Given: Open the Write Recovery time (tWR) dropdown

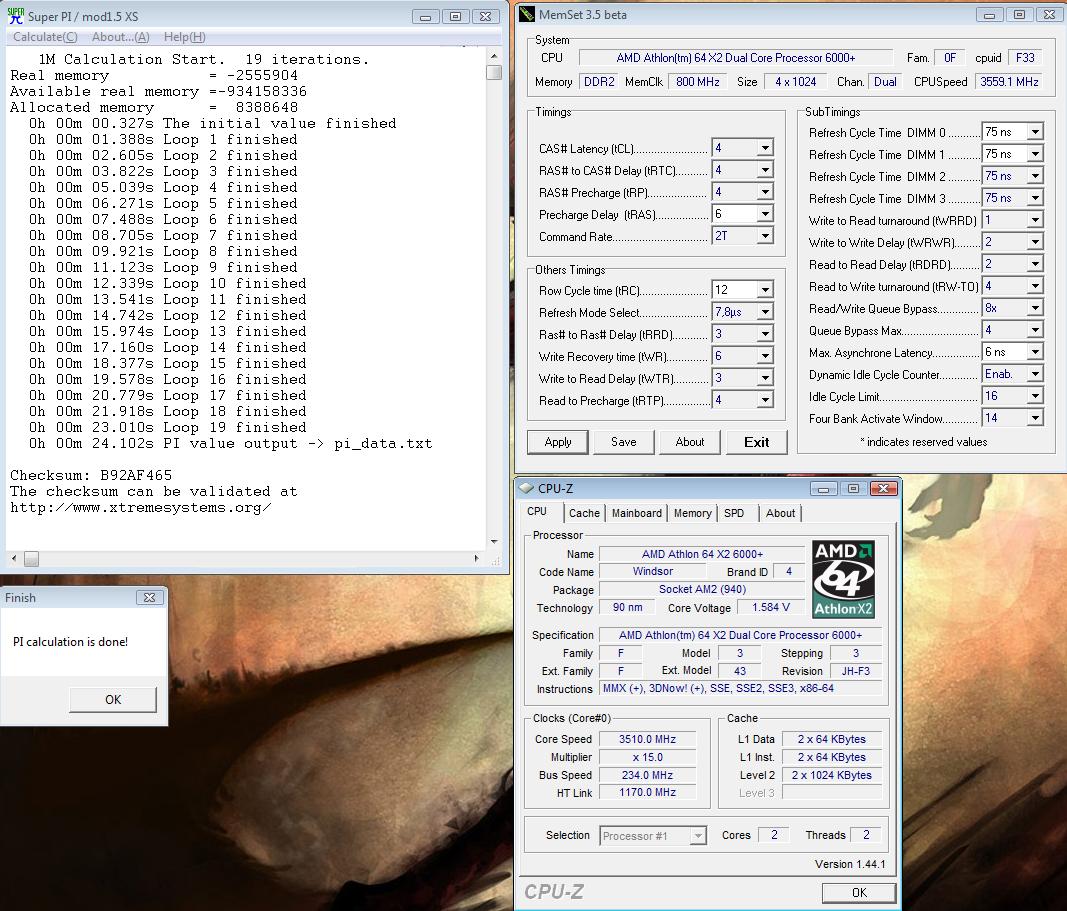Looking at the screenshot, I should [765, 356].
